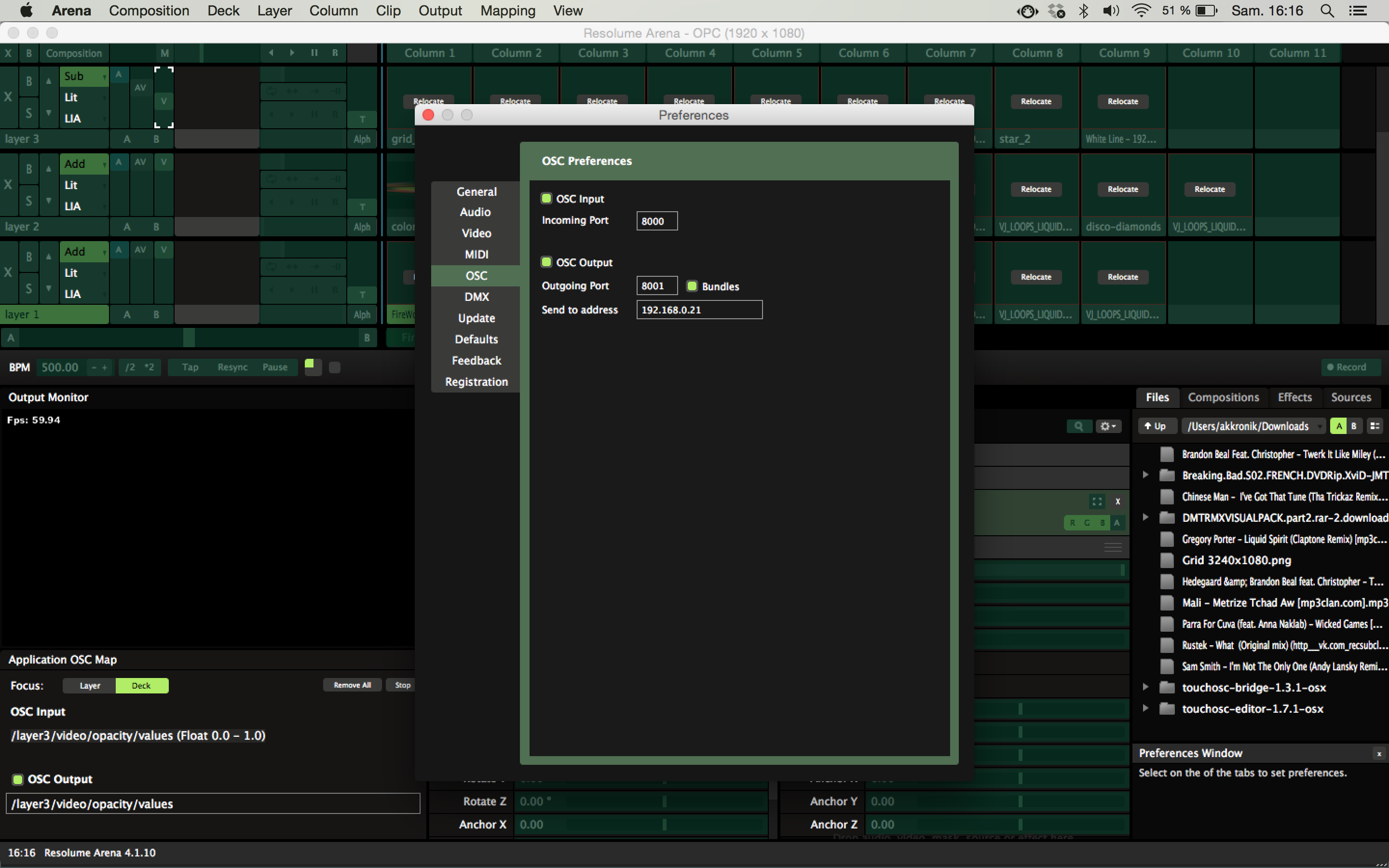Click the search magnifier icon beside the gear
Image resolution: width=1389 pixels, height=868 pixels.
point(1078,426)
